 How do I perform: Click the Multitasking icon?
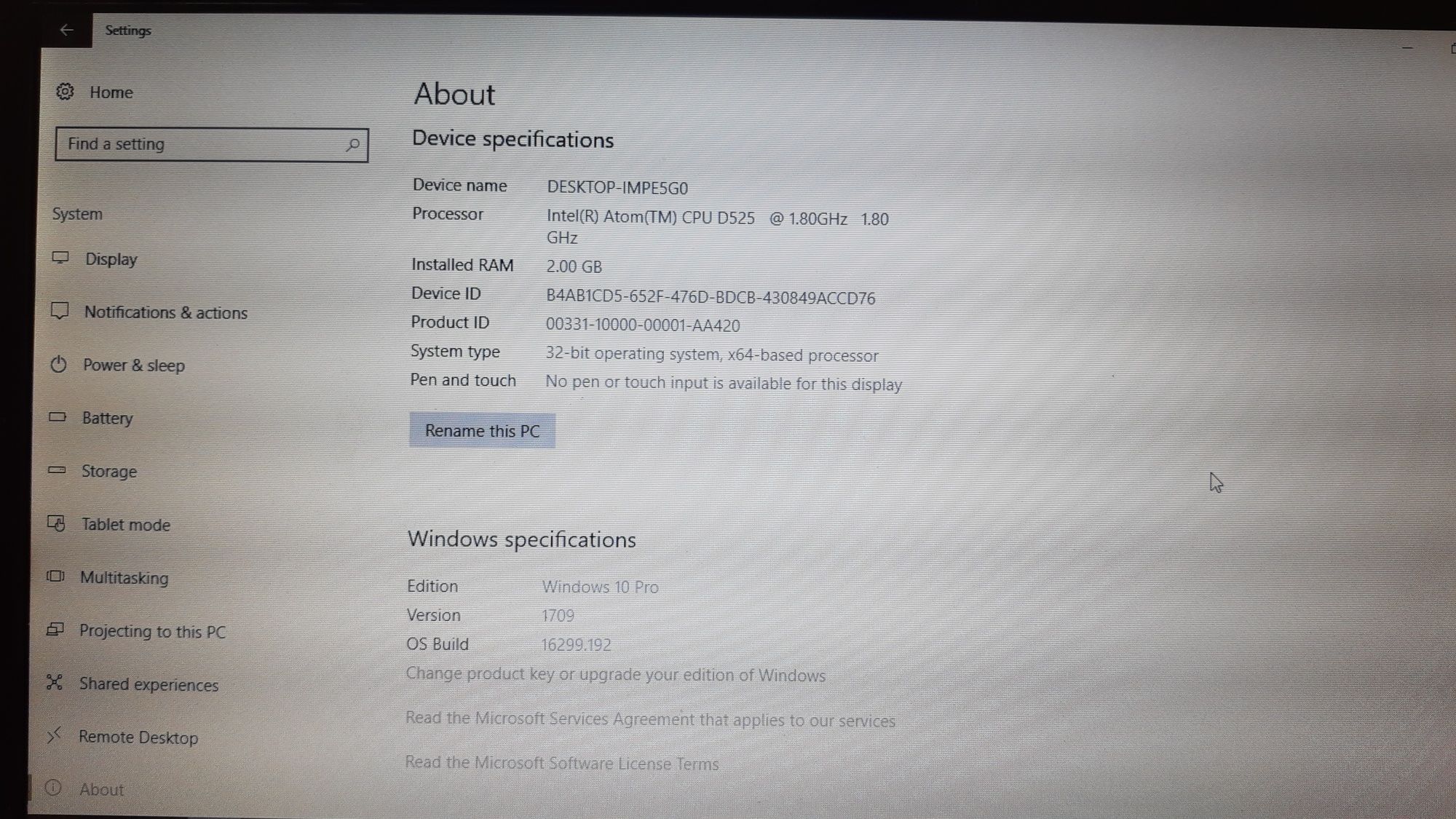coord(55,577)
